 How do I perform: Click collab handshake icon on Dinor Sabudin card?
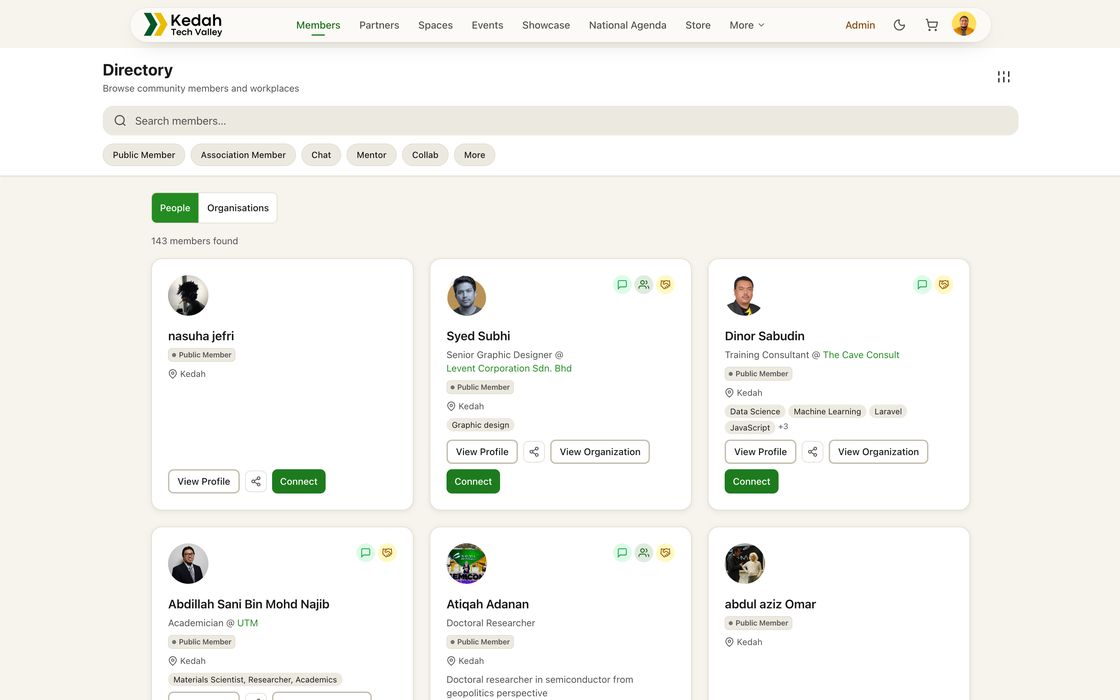pyautogui.click(x=944, y=284)
